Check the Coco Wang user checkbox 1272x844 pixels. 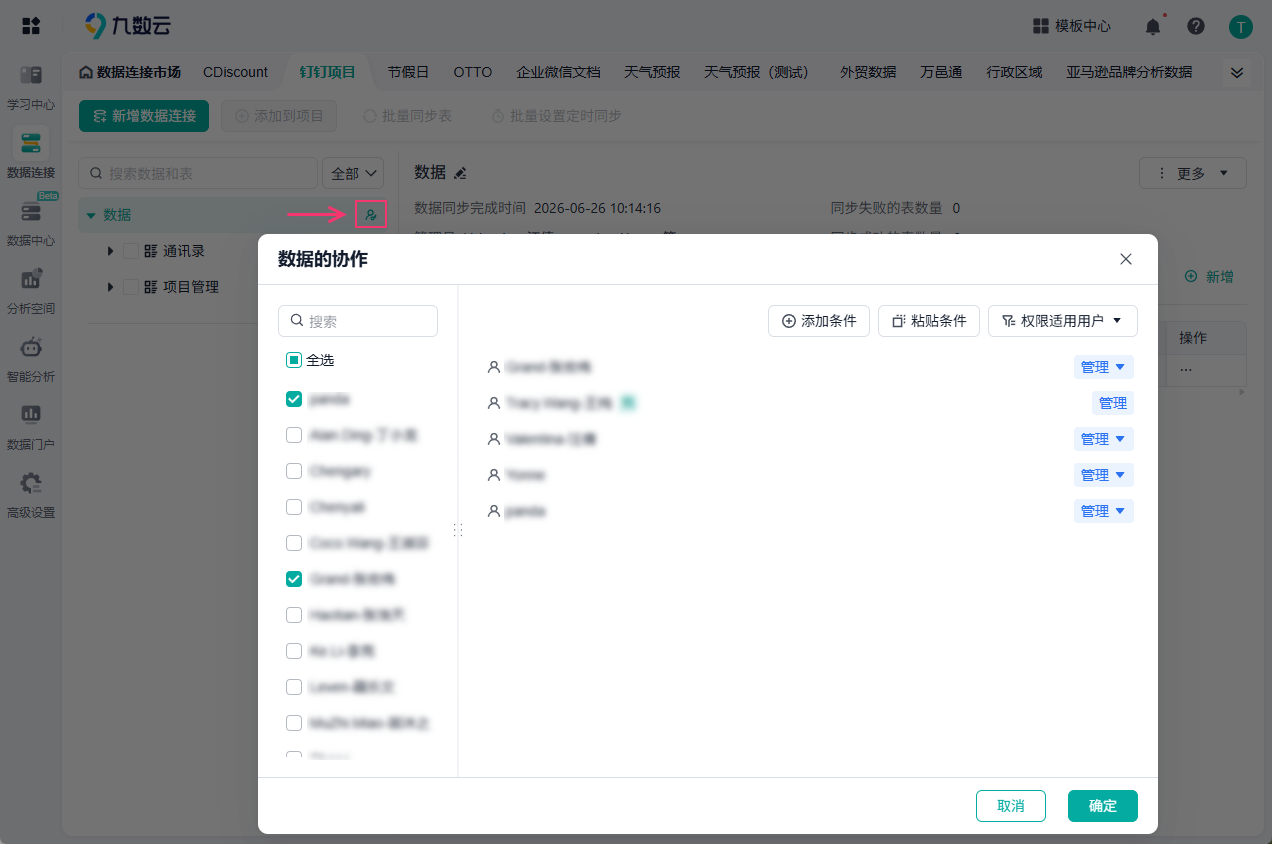coord(294,543)
